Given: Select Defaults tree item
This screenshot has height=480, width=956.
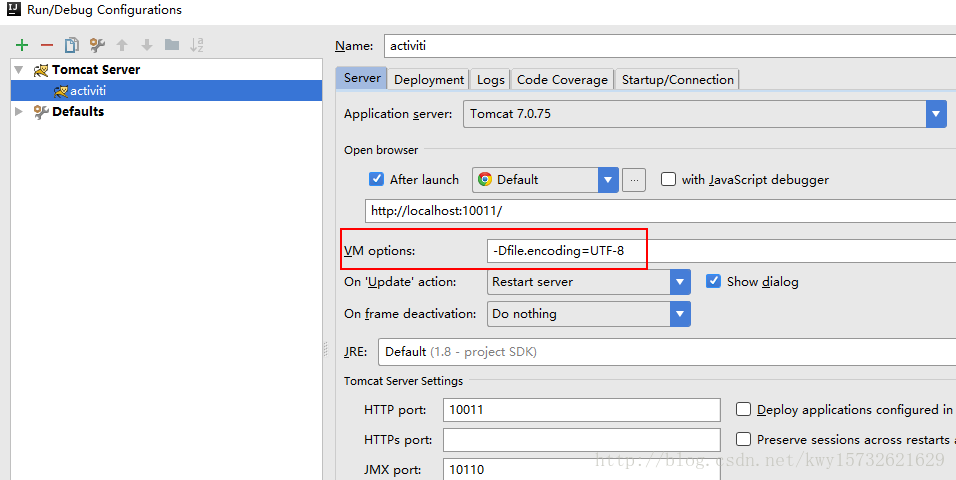Looking at the screenshot, I should (78, 112).
